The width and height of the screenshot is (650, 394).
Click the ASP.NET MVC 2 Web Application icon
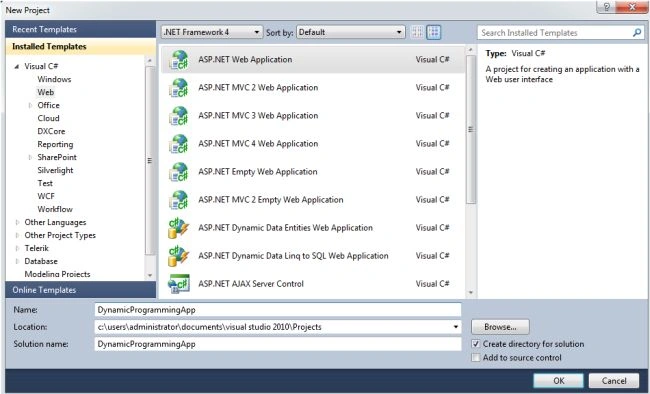pos(179,88)
